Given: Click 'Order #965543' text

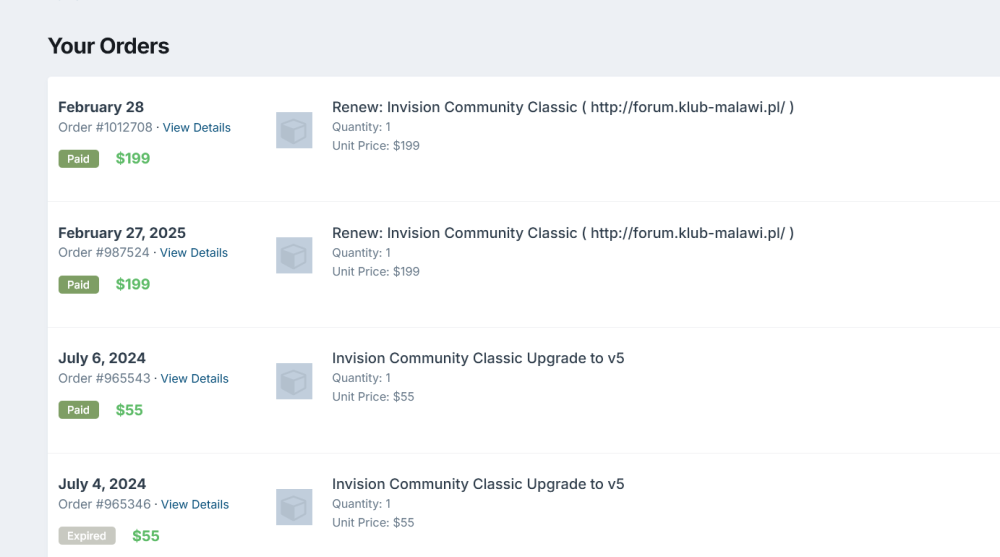Looking at the screenshot, I should [105, 378].
